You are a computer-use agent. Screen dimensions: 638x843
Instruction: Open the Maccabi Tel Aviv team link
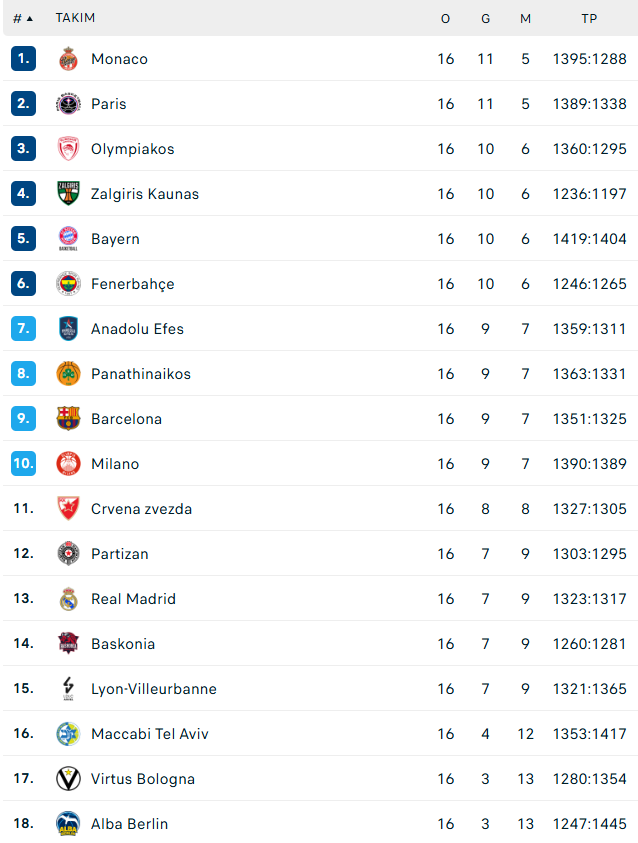click(149, 734)
